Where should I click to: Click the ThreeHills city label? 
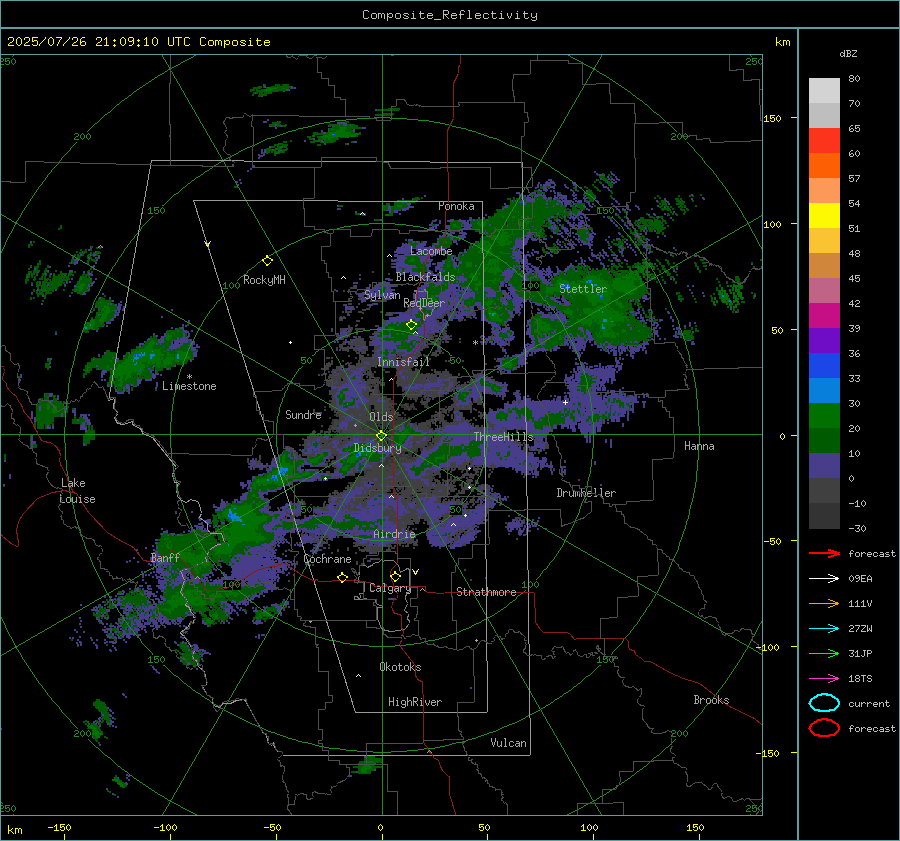coord(503,437)
